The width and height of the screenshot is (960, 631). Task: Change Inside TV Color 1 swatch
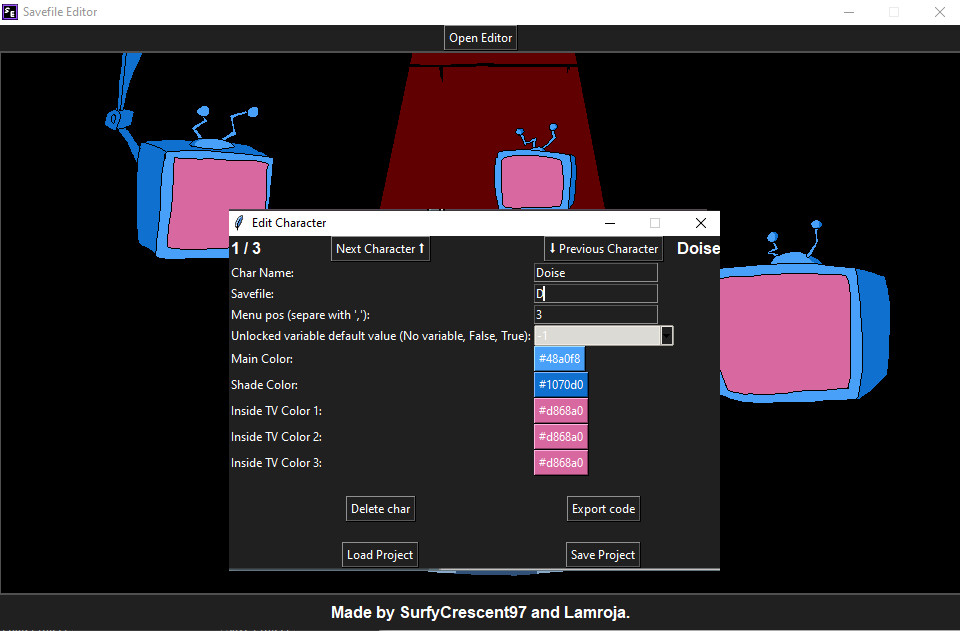[x=560, y=411]
